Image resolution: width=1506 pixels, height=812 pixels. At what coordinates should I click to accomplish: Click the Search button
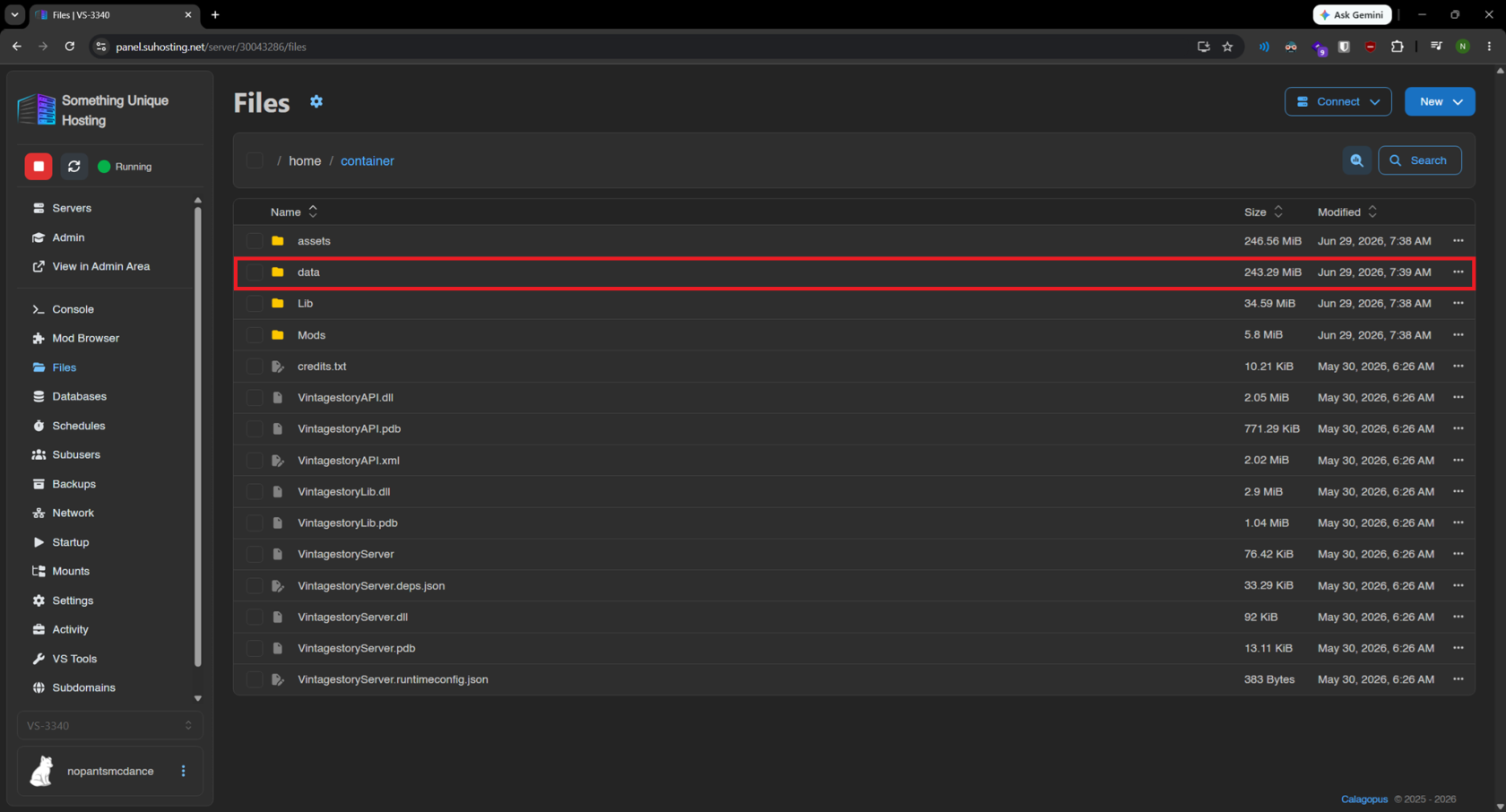click(1419, 160)
